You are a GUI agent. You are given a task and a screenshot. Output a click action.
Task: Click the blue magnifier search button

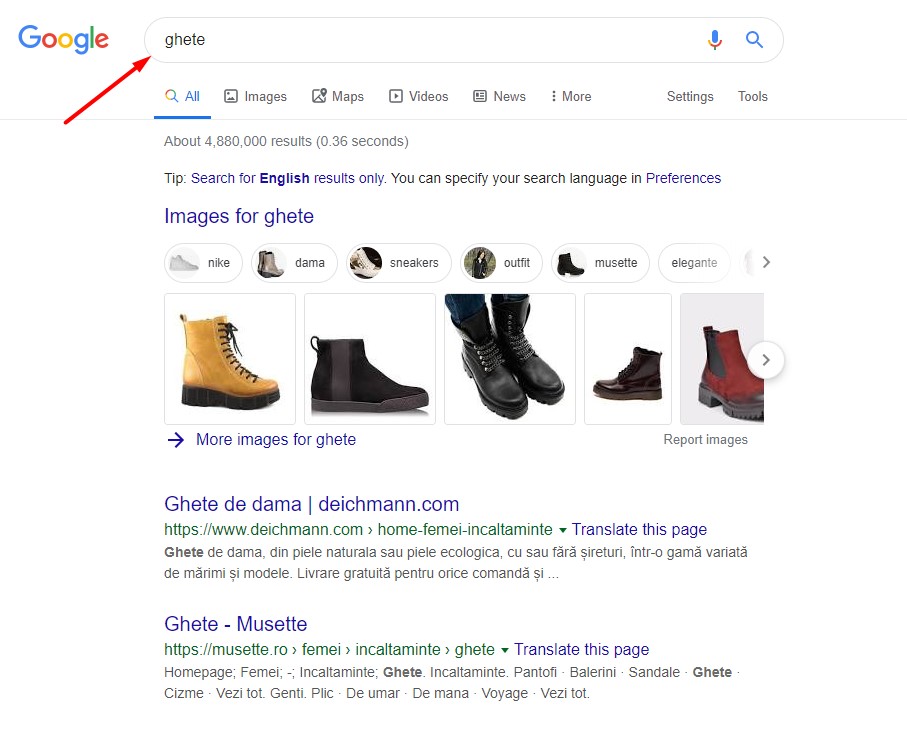[754, 39]
